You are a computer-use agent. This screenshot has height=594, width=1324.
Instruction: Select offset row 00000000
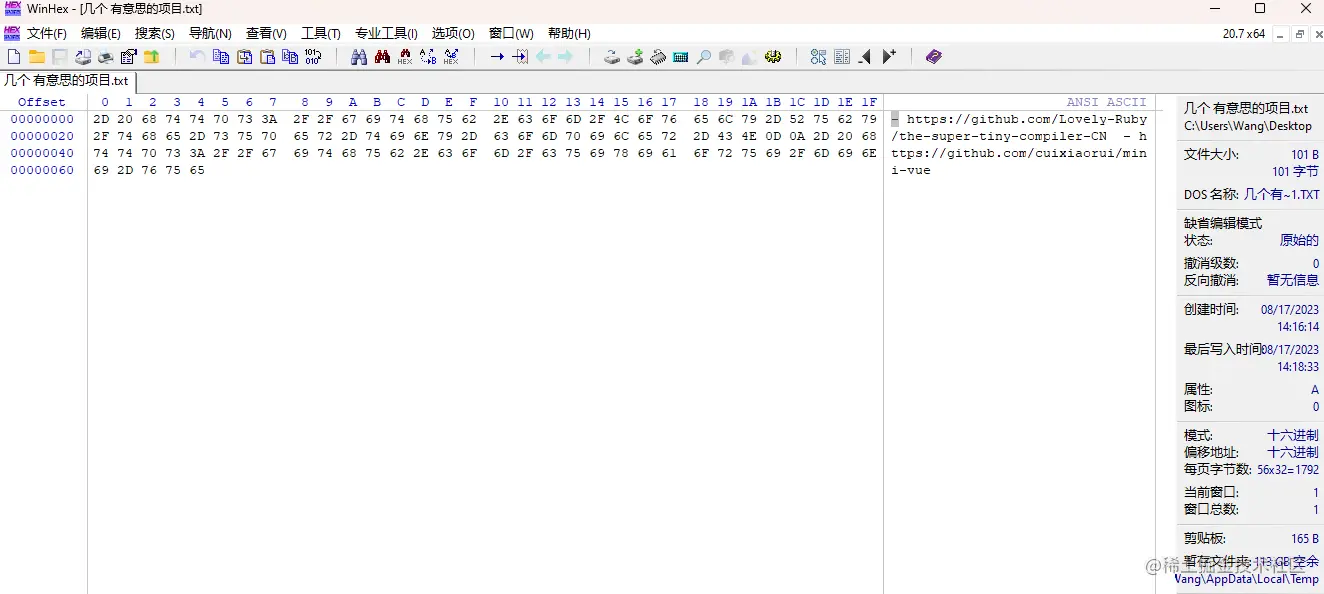(42, 119)
